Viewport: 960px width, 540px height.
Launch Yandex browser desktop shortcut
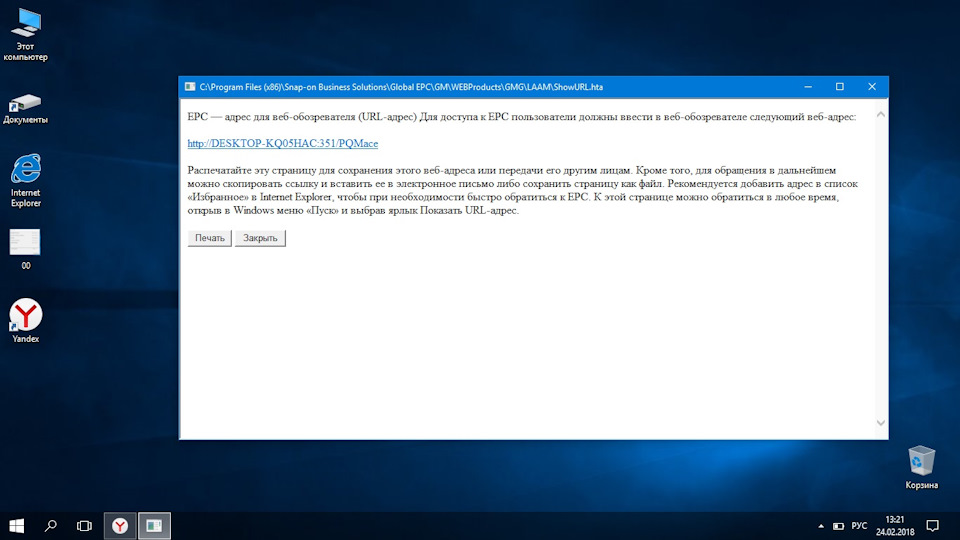click(x=26, y=320)
